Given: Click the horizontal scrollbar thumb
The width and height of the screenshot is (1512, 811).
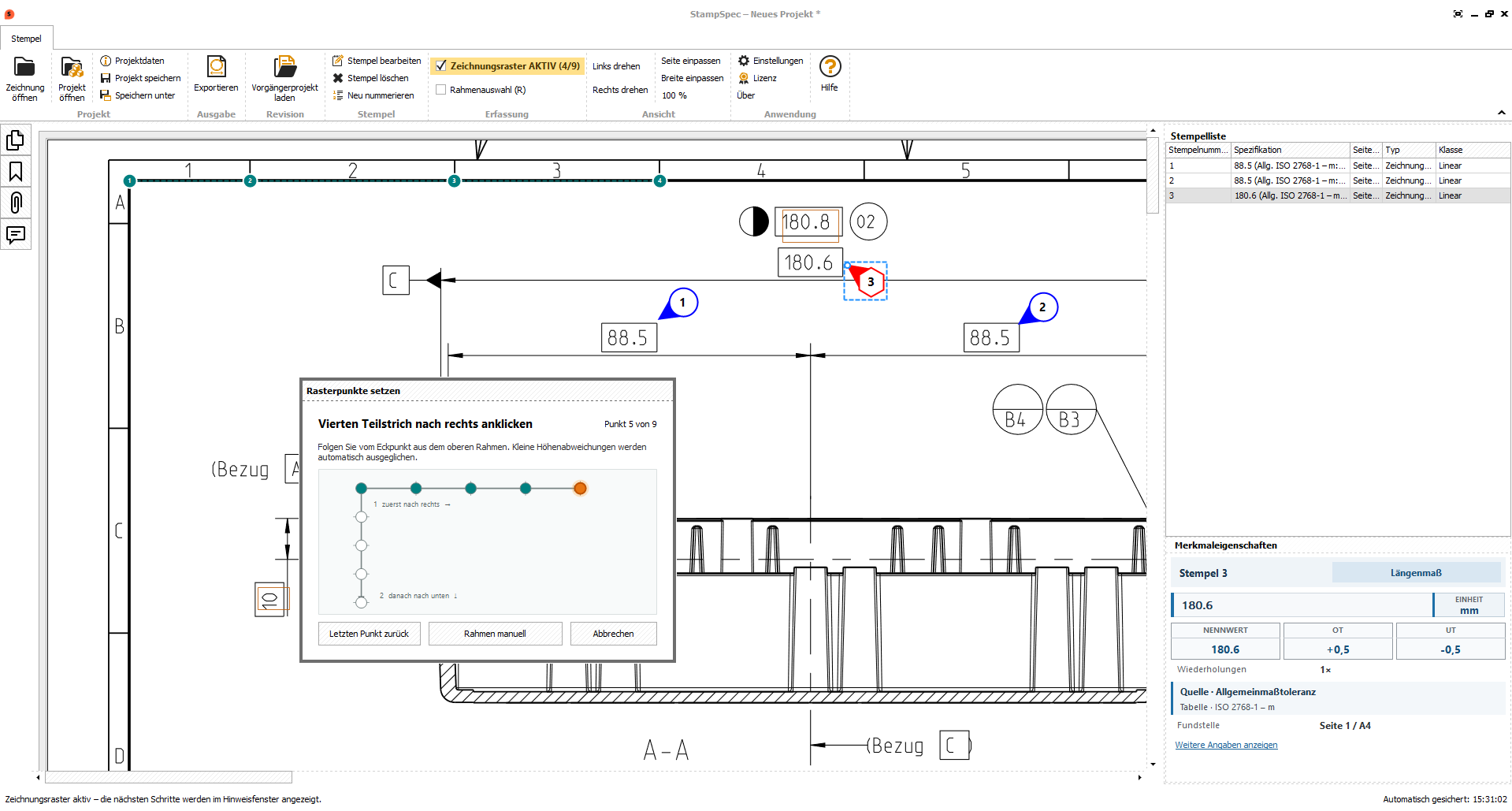Looking at the screenshot, I should 169,778.
